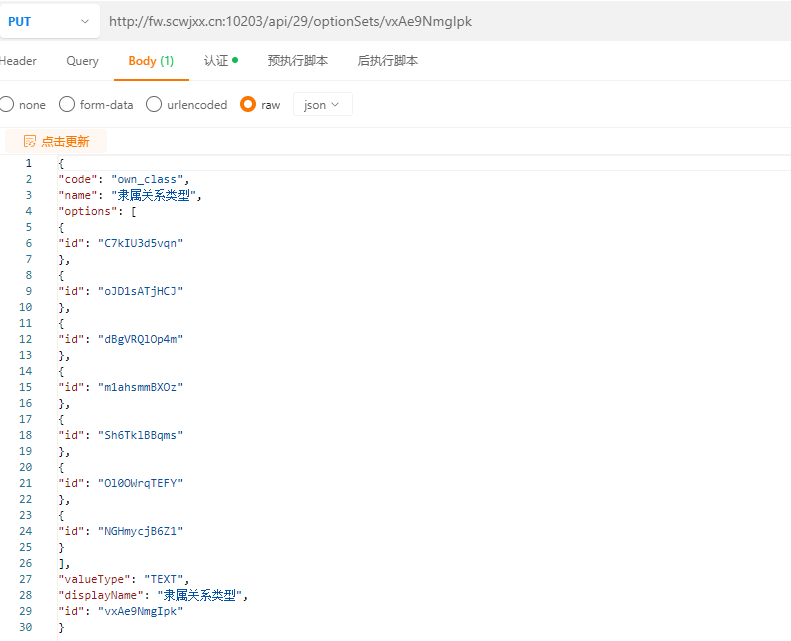791x641 pixels.
Task: Click the valueType "TEXT" value
Action: [163, 579]
